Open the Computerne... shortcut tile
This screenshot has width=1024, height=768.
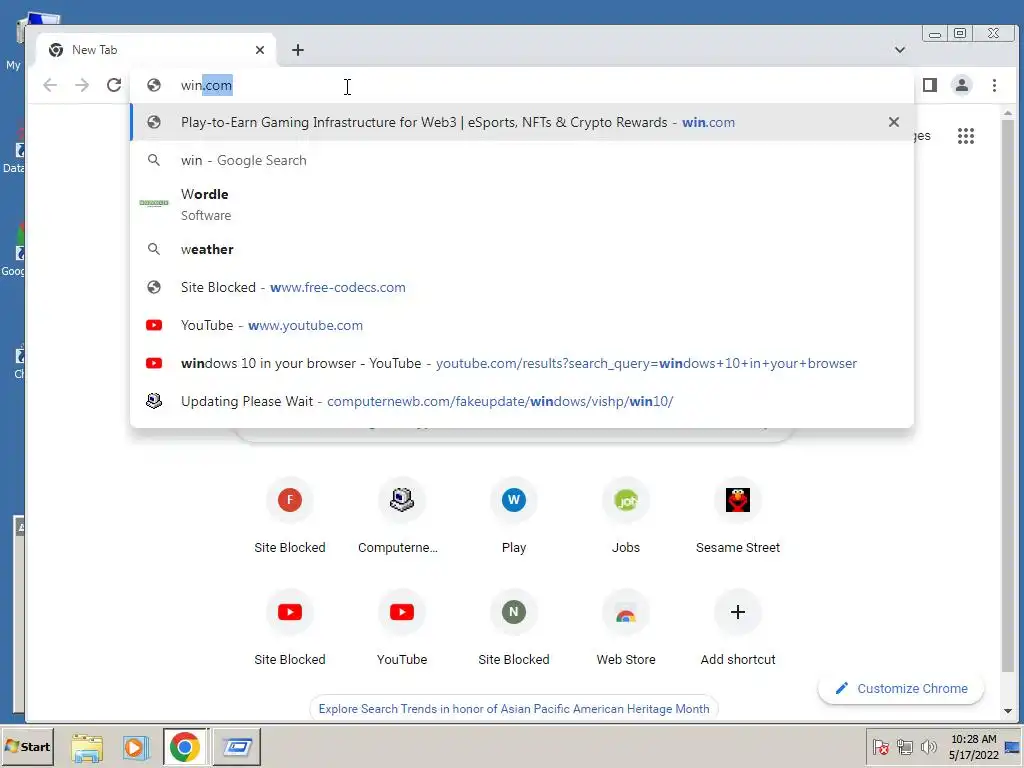pyautogui.click(x=402, y=516)
